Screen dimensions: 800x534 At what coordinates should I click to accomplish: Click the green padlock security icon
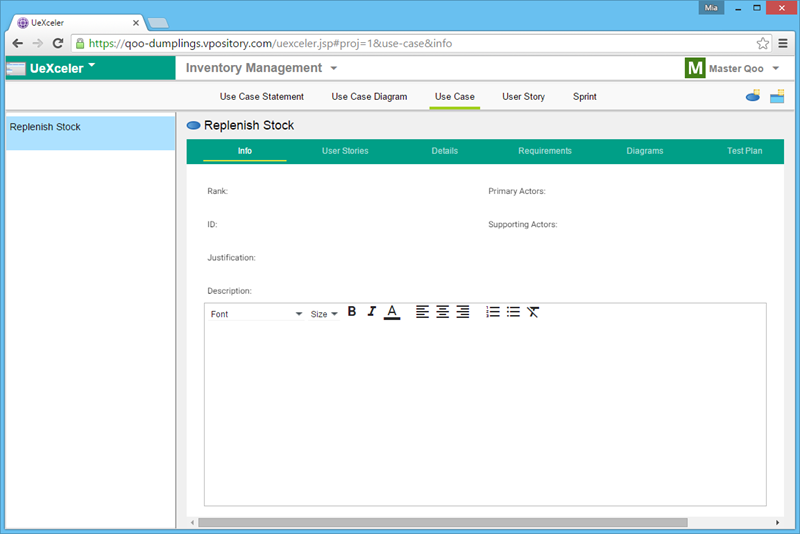(x=80, y=43)
